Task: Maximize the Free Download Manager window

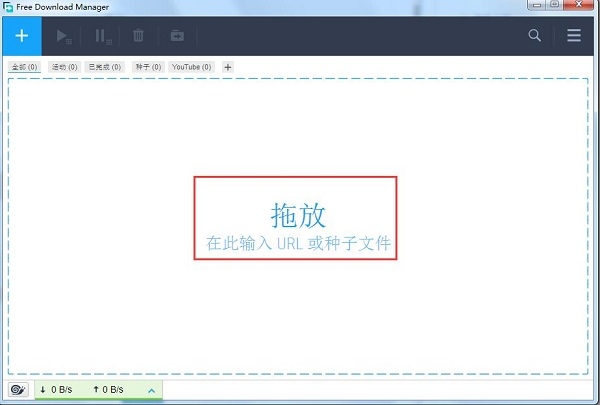Action: tap(554, 5)
